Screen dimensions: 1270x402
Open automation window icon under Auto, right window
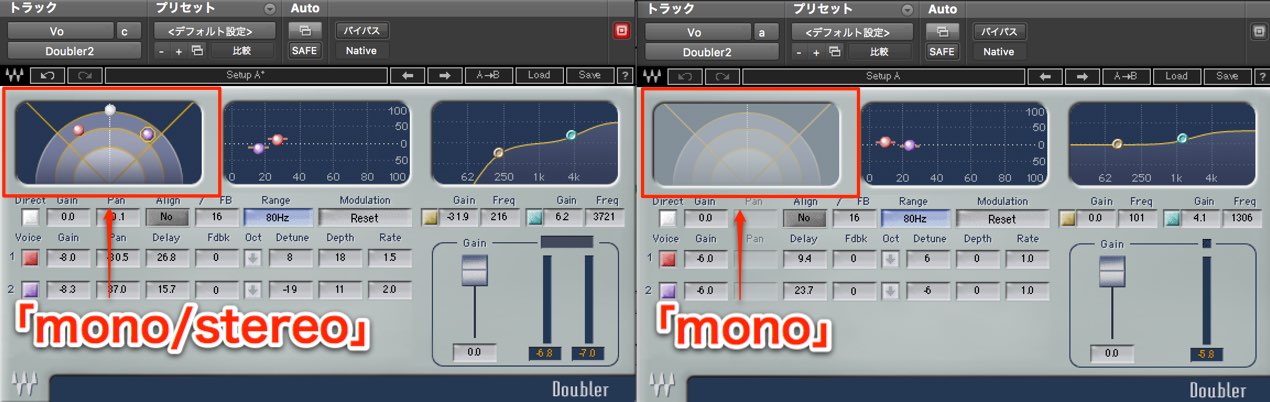[941, 31]
